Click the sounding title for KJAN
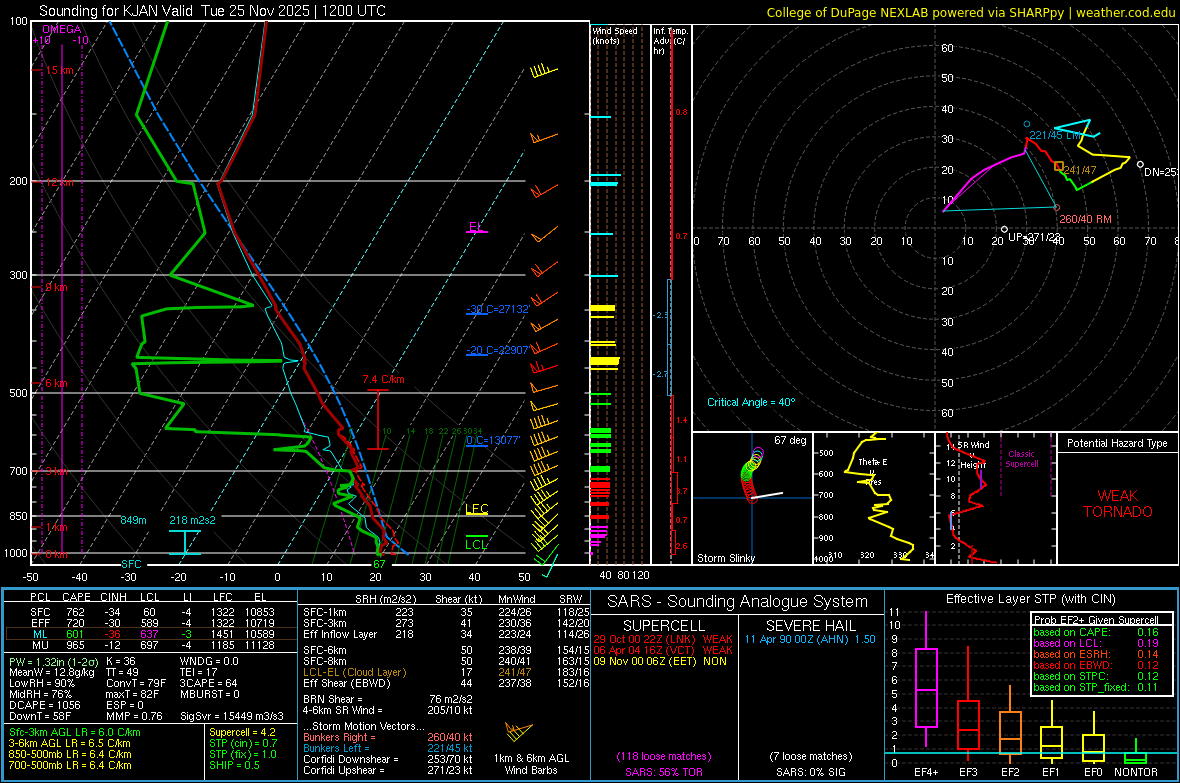Image resolution: width=1180 pixels, height=783 pixels. click(212, 11)
